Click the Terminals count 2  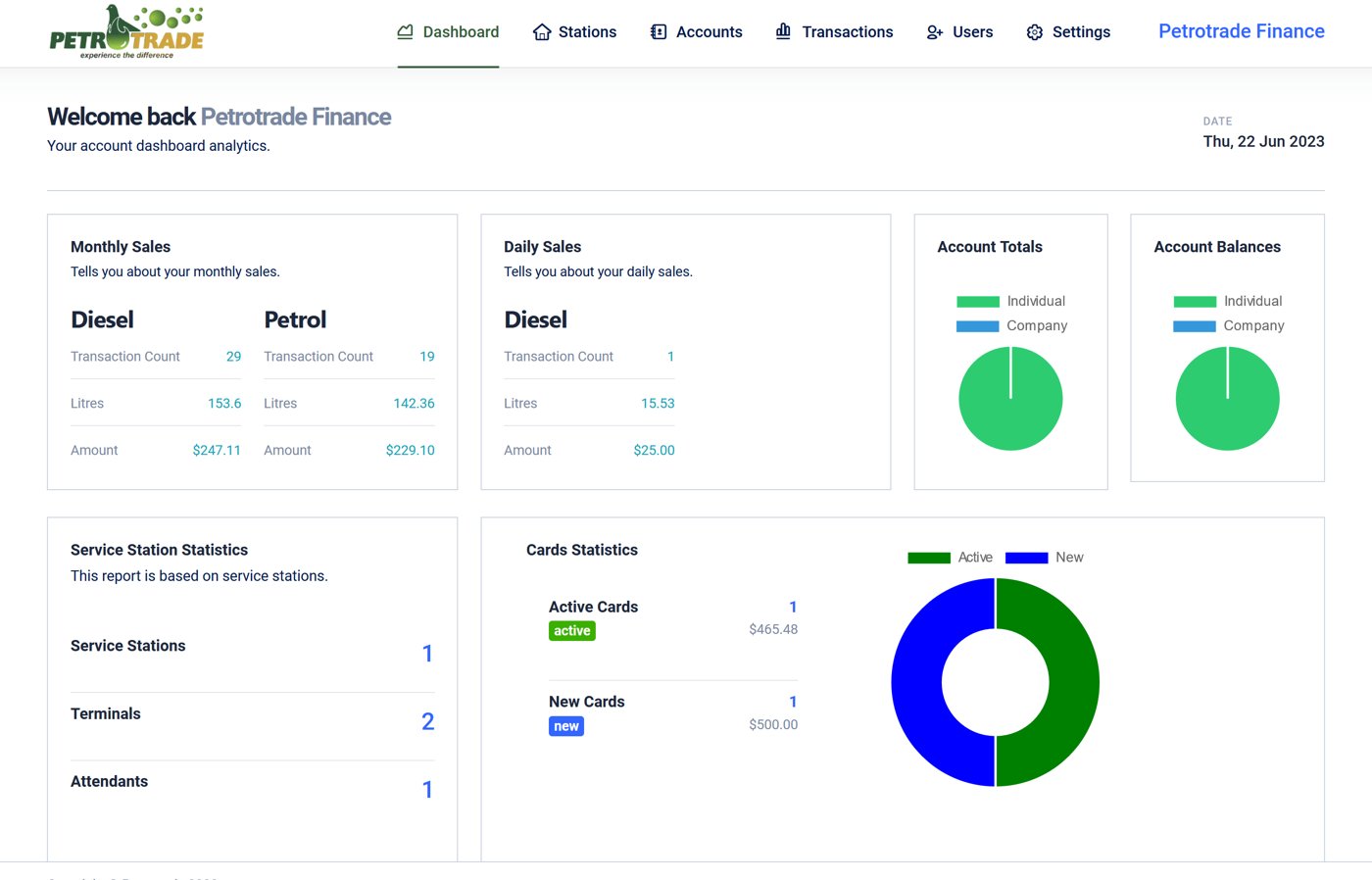(x=428, y=721)
